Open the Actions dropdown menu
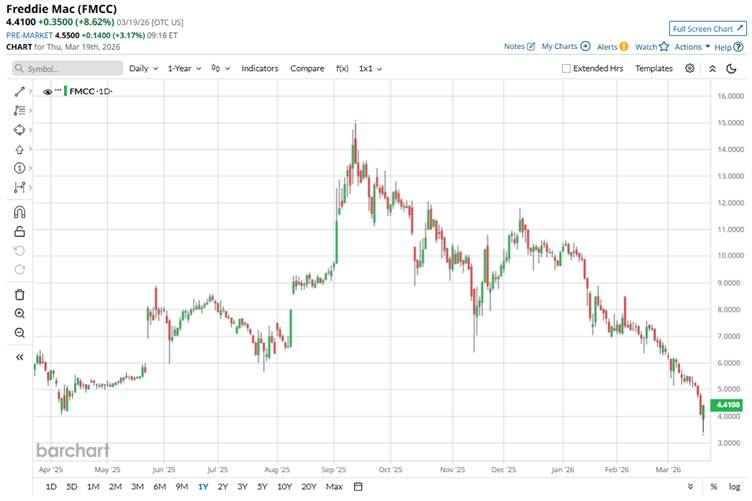The width and height of the screenshot is (752, 501). (692, 46)
